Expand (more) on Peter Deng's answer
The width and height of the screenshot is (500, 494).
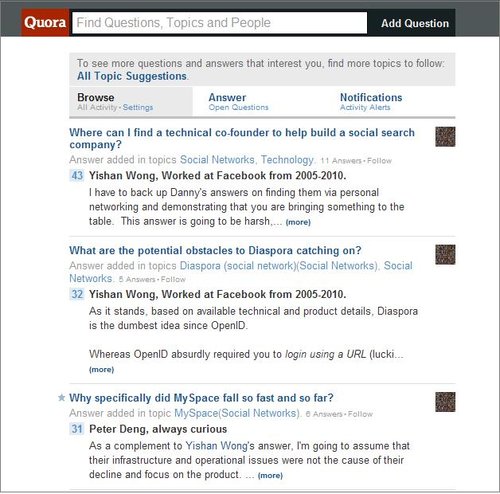pyautogui.click(x=270, y=475)
